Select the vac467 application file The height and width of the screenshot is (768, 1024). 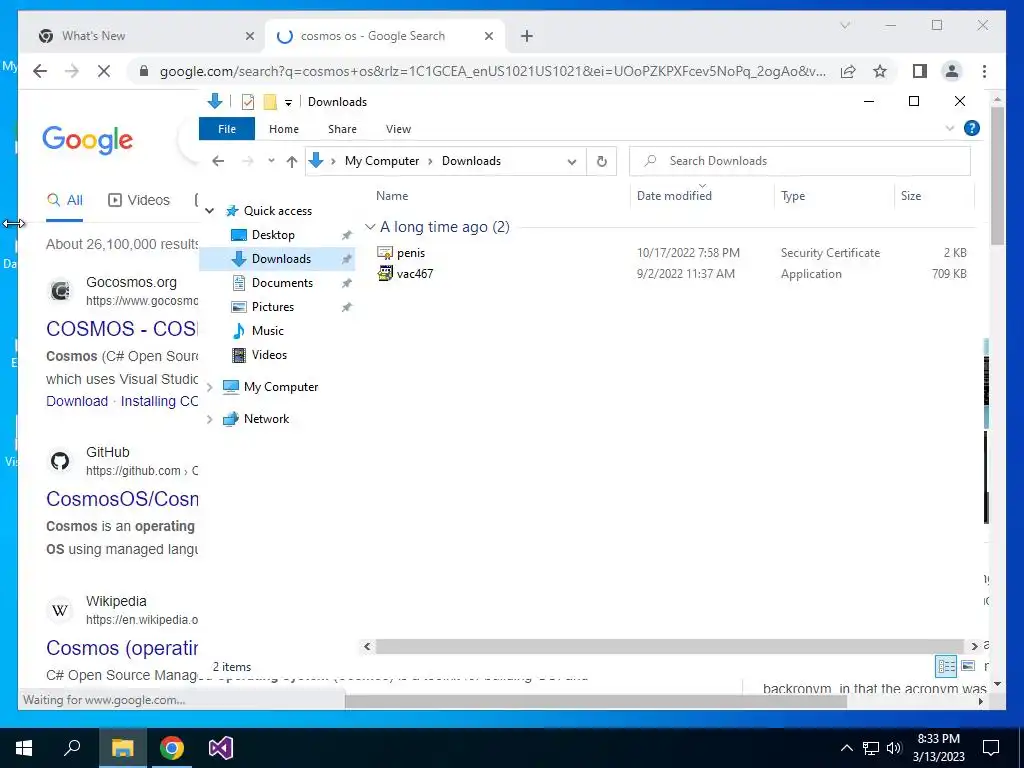[415, 274]
